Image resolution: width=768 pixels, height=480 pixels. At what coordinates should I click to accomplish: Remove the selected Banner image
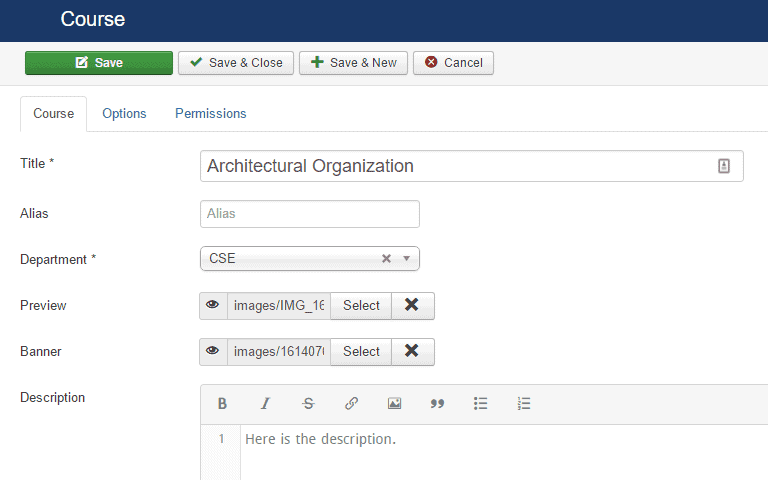[x=412, y=352]
